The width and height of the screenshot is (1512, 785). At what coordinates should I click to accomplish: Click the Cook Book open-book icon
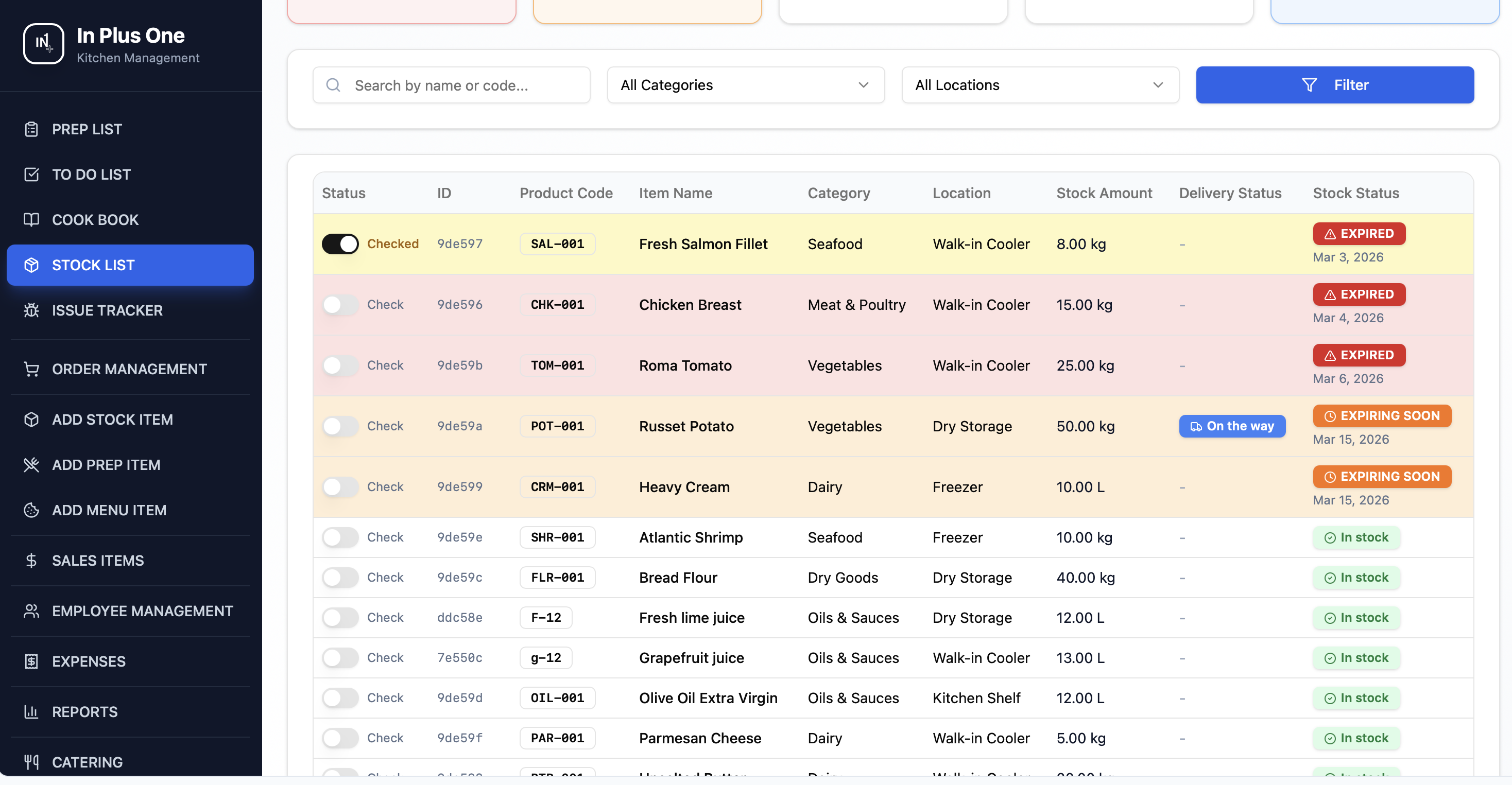(x=31, y=219)
